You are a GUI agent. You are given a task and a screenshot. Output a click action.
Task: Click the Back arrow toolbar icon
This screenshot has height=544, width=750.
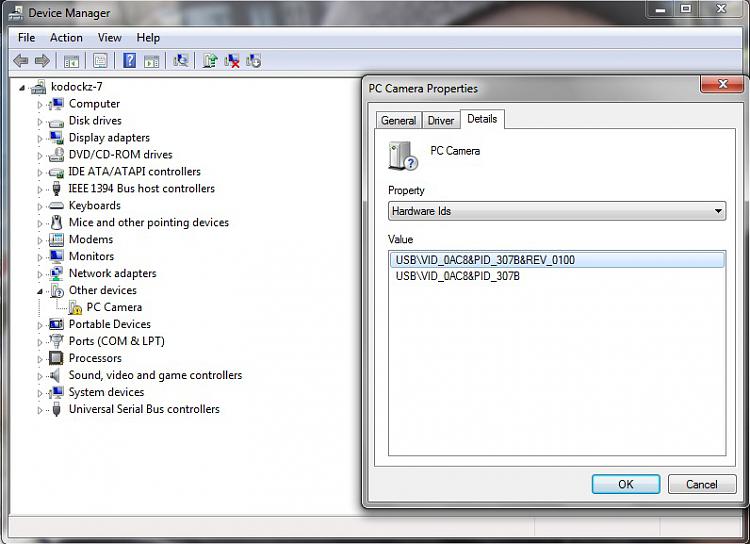click(21, 61)
